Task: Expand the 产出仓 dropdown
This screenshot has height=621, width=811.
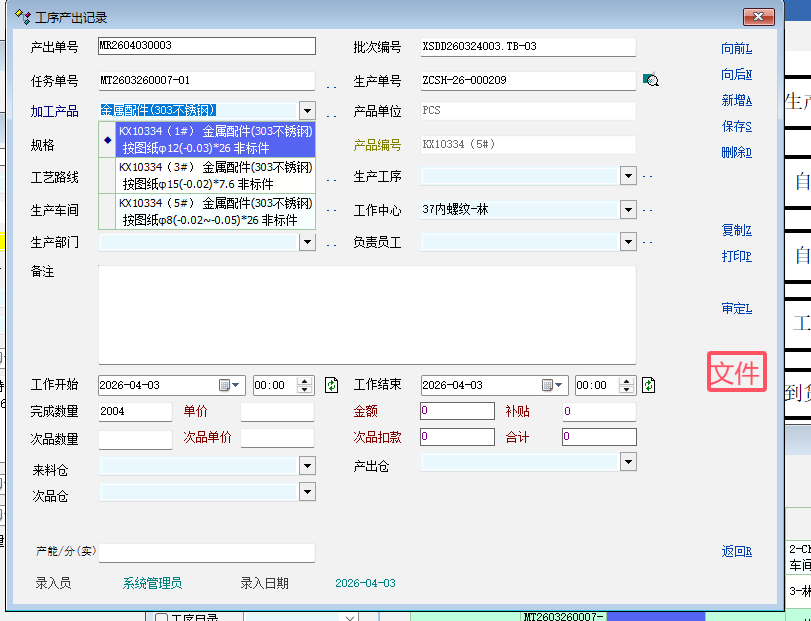Action: pyautogui.click(x=628, y=461)
